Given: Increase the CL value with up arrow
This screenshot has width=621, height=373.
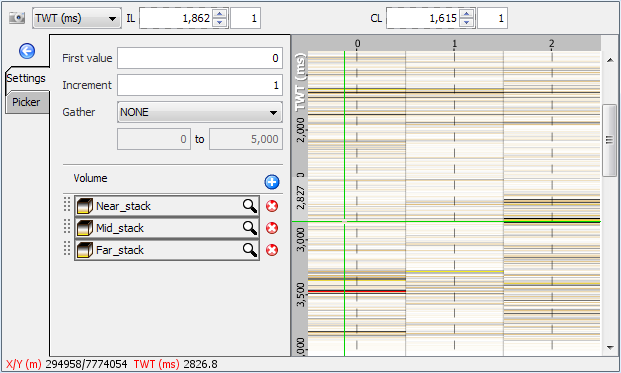Looking at the screenshot, I should 467,14.
